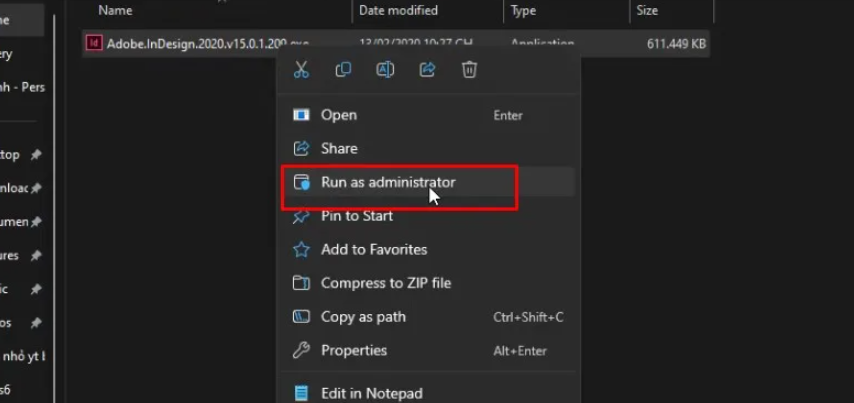The width and height of the screenshot is (854, 403).
Task: Click the Share menu entry
Action: coord(339,148)
